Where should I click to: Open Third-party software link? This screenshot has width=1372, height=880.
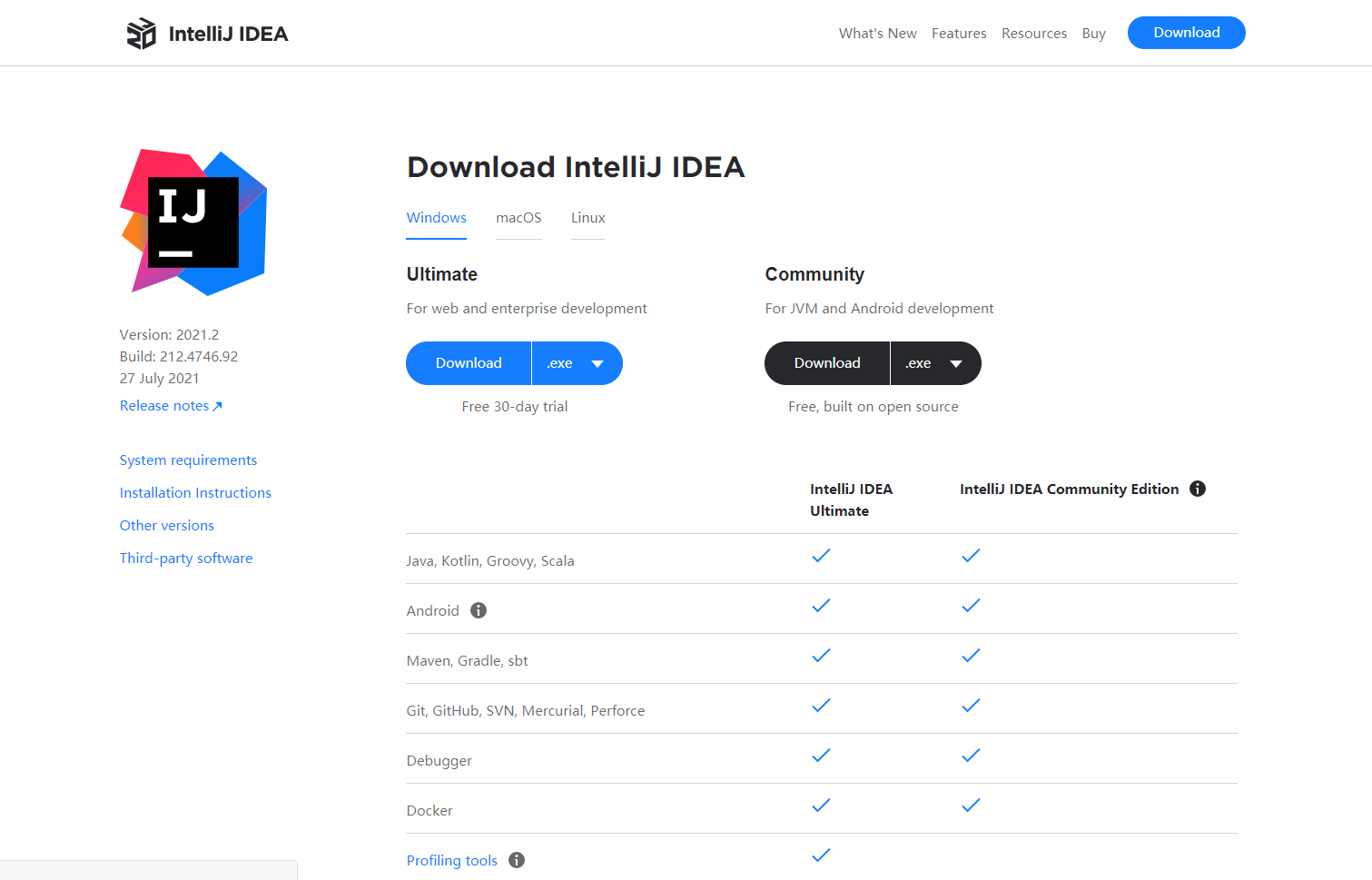coord(186,559)
